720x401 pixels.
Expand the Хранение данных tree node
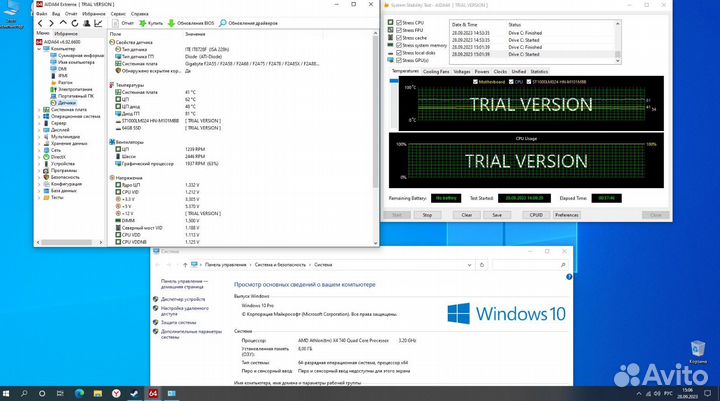coord(39,143)
